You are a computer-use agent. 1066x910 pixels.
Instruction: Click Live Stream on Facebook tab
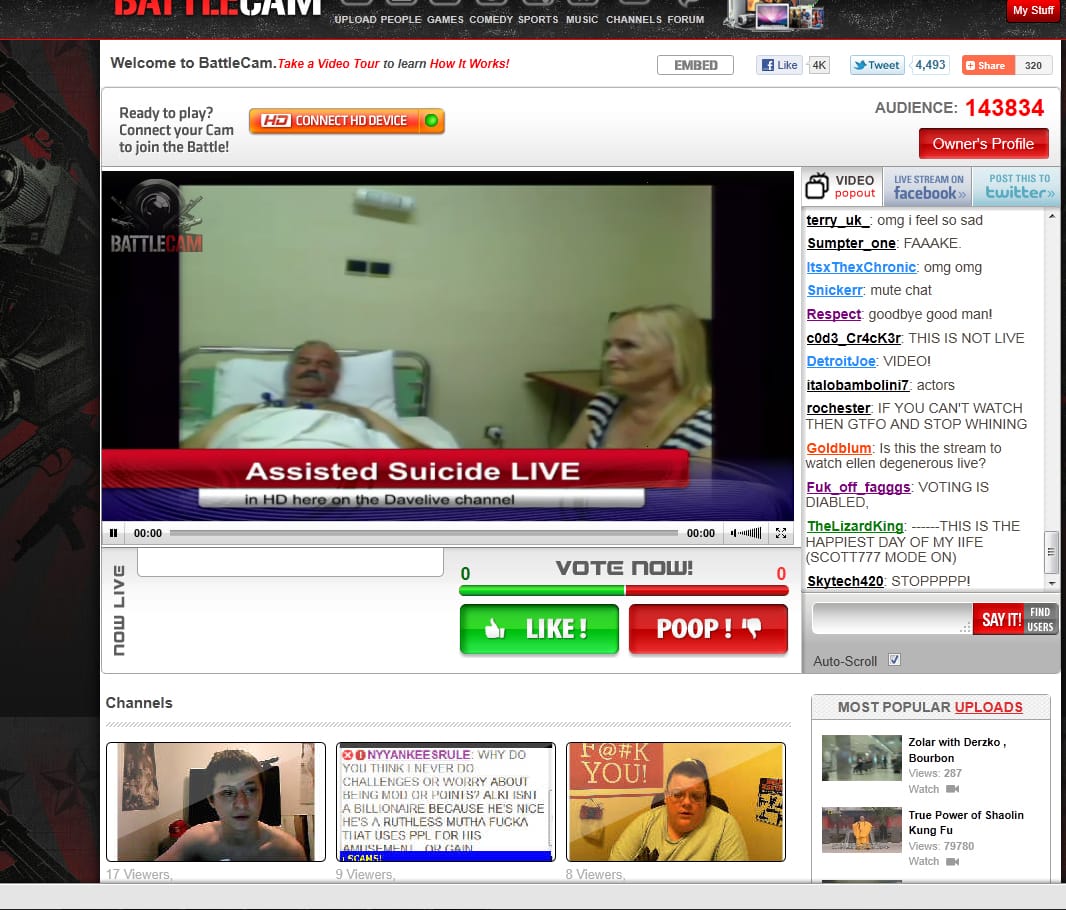(928, 186)
